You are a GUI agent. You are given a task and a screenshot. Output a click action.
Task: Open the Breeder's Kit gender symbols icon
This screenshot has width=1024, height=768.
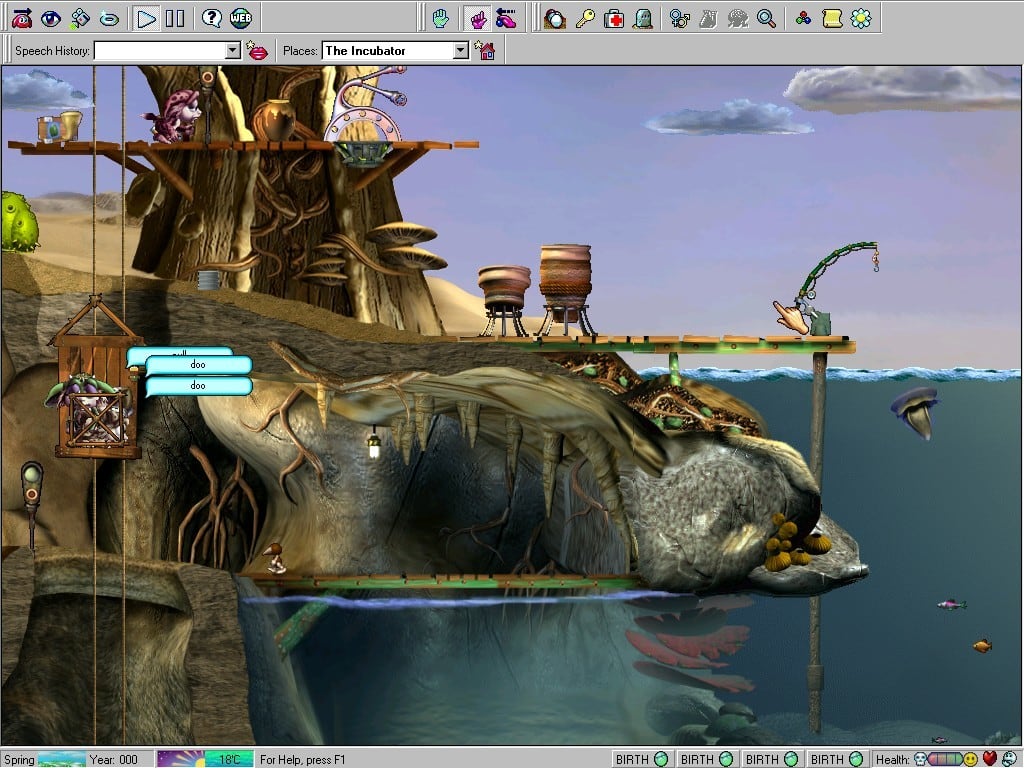(x=680, y=17)
